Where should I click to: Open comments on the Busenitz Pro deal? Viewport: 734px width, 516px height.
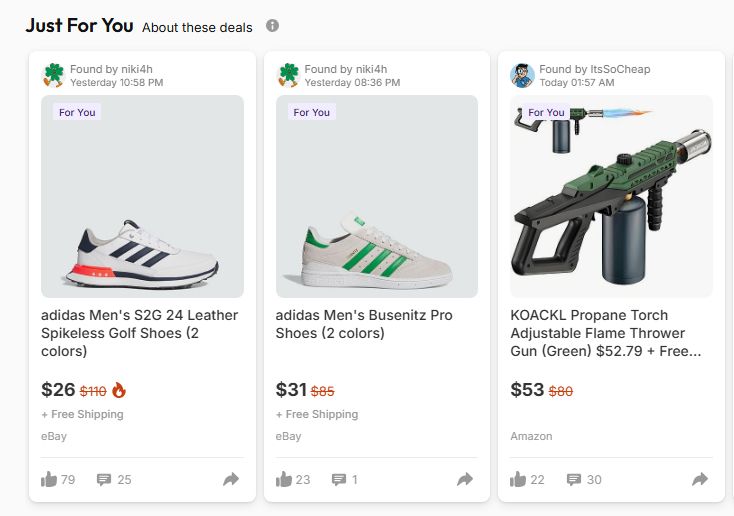[339, 480]
